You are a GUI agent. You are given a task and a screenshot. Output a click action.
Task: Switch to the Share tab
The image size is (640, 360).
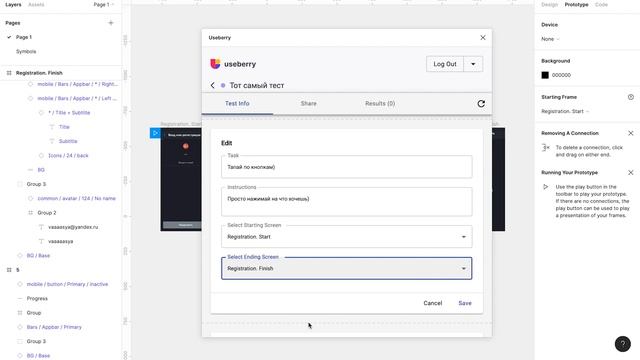309,104
